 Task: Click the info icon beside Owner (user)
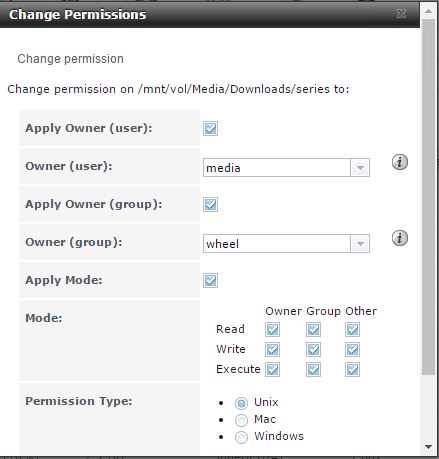pyautogui.click(x=399, y=162)
